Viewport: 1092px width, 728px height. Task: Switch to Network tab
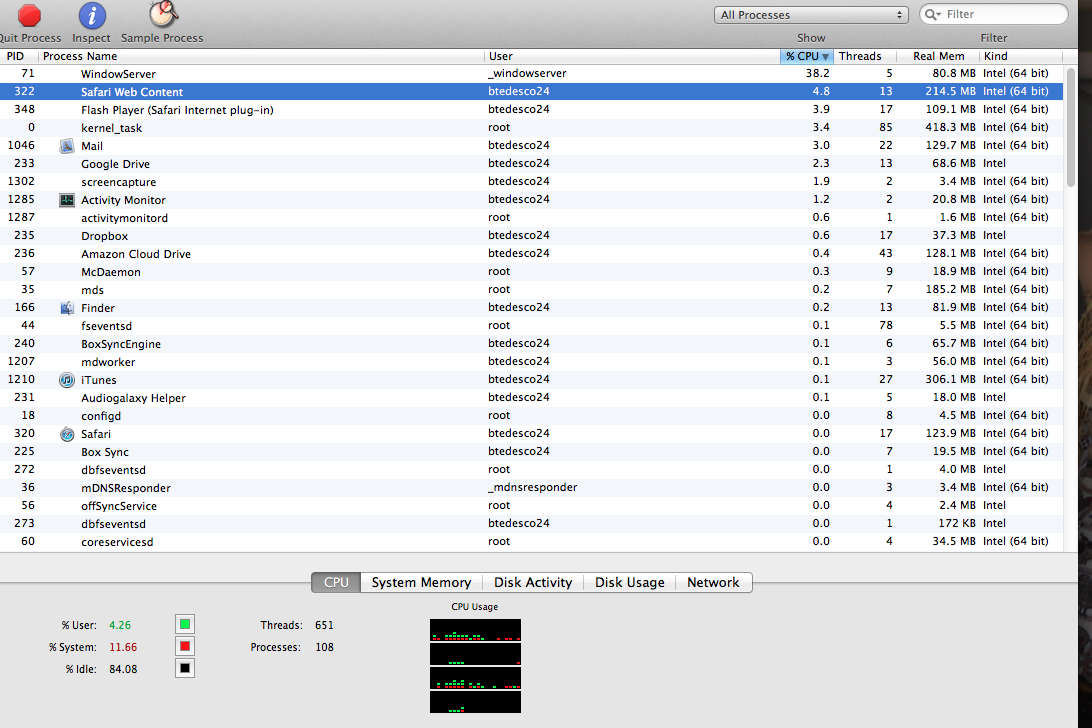click(x=713, y=582)
